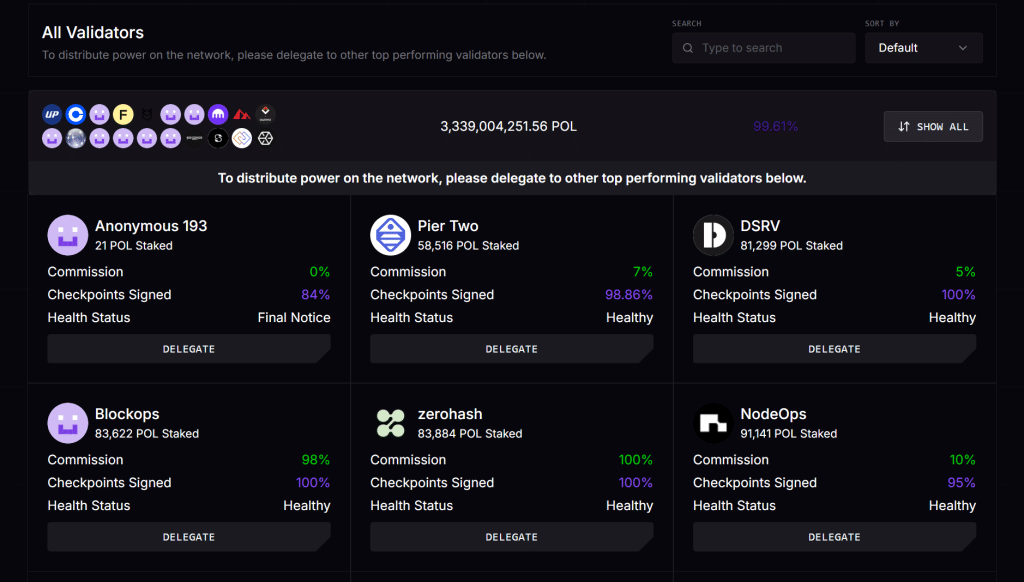Click the red mountain validator logo
This screenshot has height=582, width=1024.
[242, 115]
